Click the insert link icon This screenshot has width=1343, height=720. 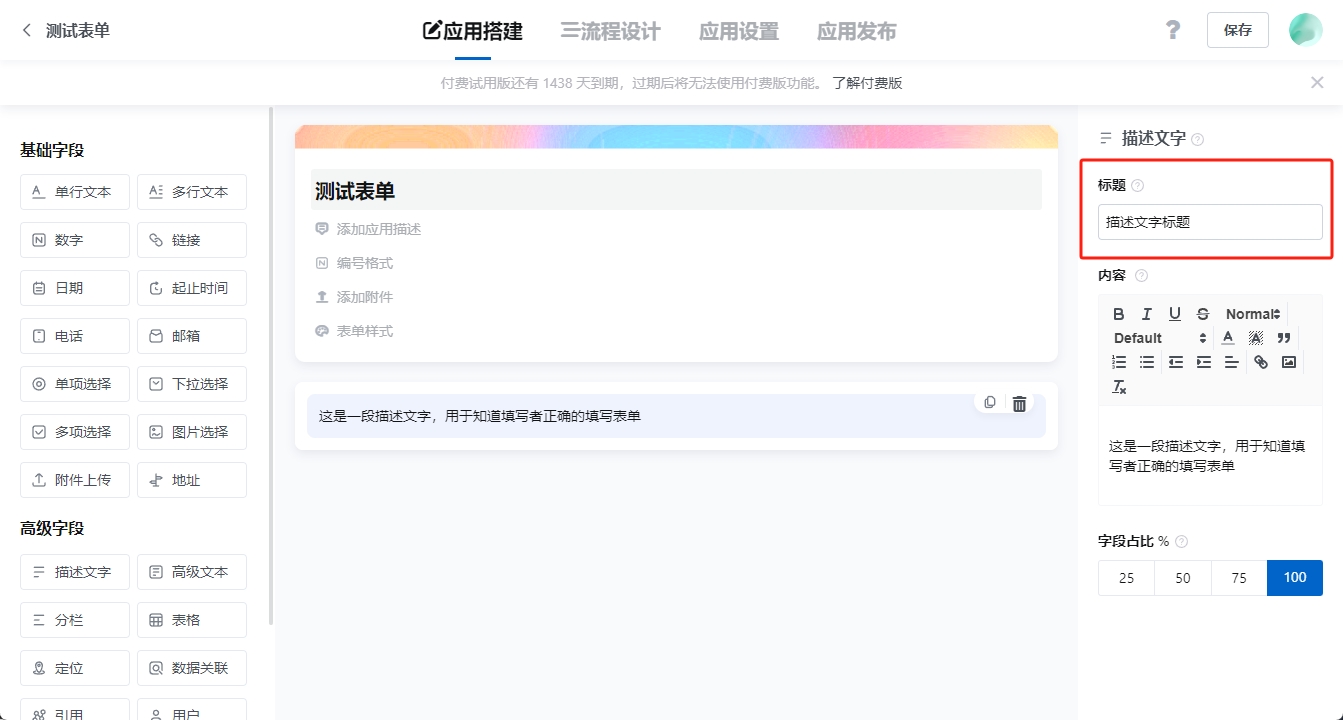[x=1260, y=361]
